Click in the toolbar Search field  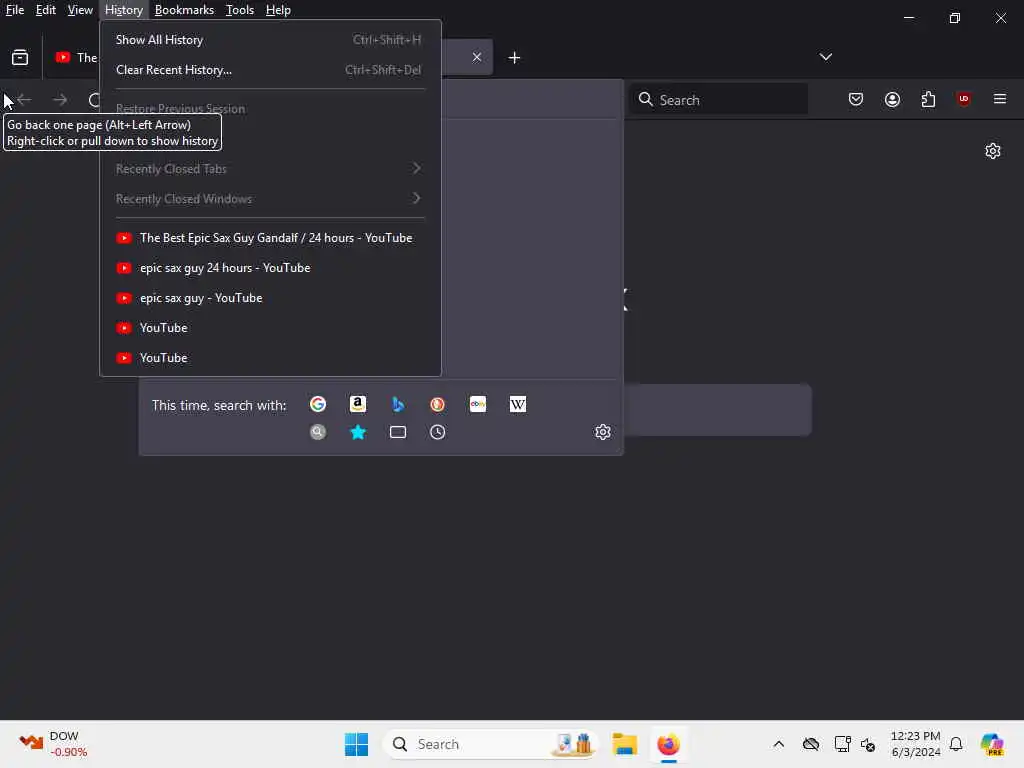click(x=718, y=99)
